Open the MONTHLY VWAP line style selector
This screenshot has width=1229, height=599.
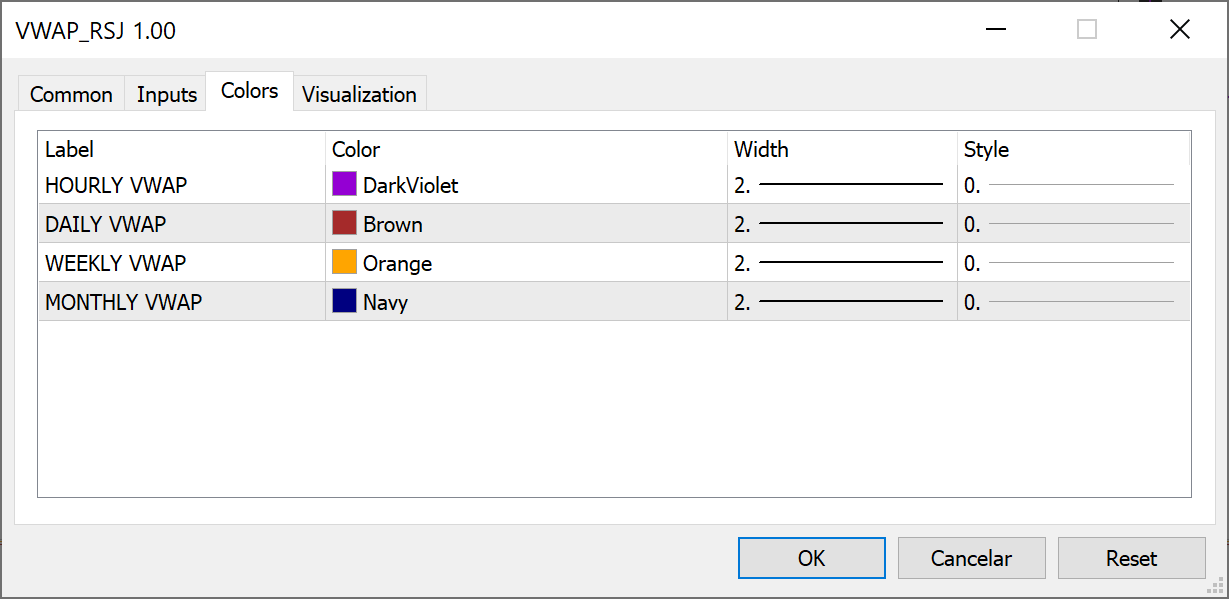pyautogui.click(x=1072, y=302)
